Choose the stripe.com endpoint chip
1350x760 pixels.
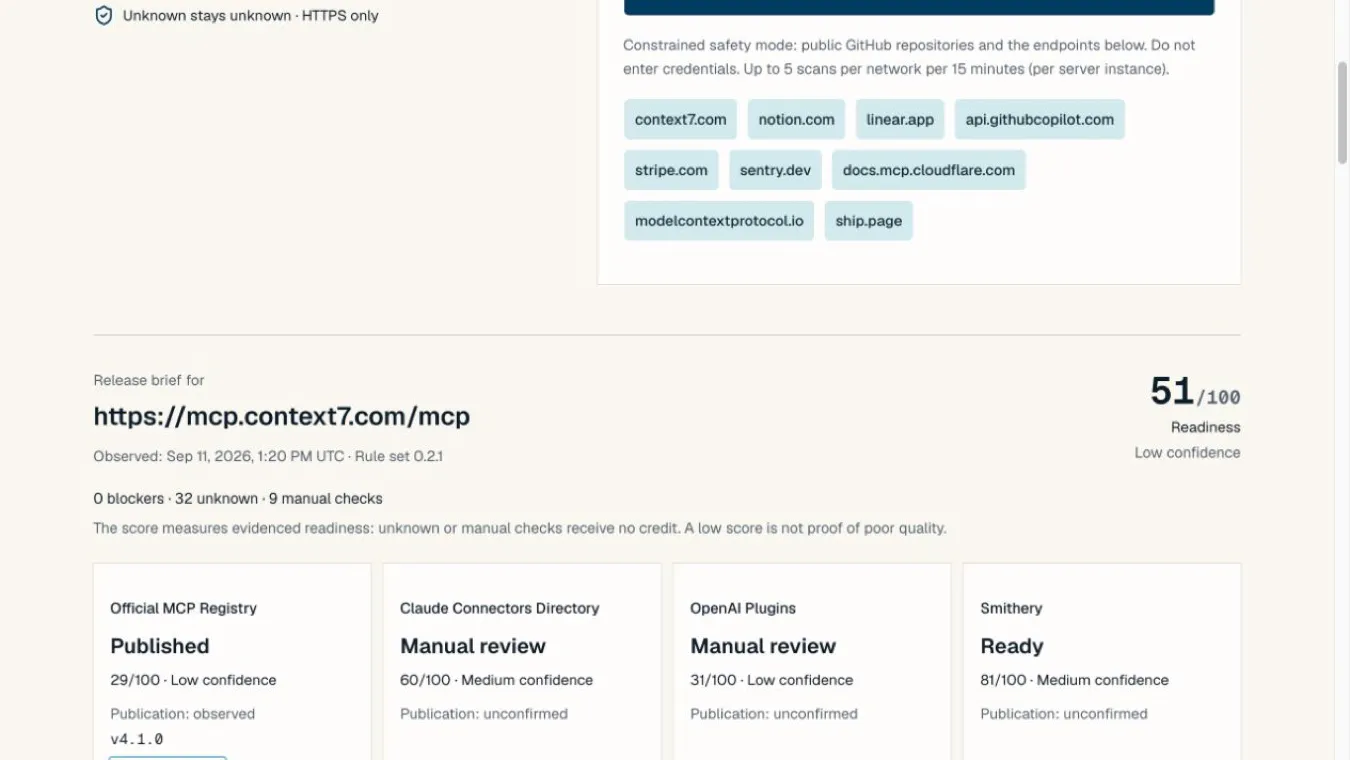click(x=671, y=170)
